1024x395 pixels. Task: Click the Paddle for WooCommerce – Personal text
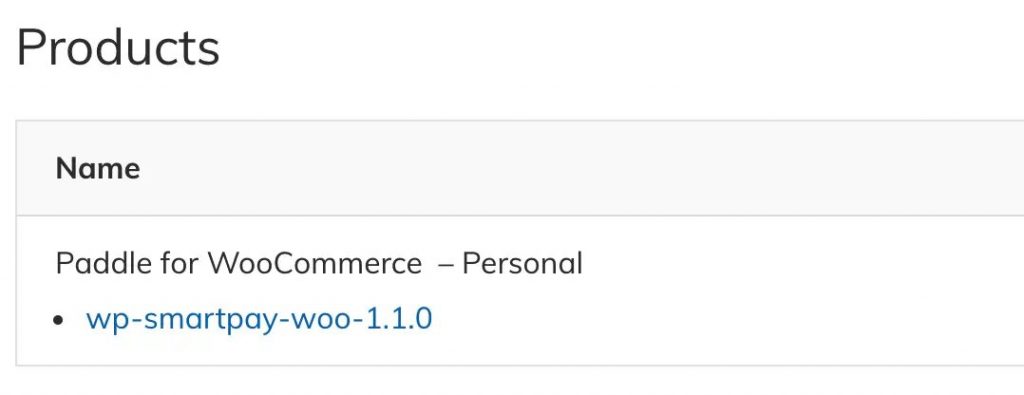pyautogui.click(x=319, y=264)
